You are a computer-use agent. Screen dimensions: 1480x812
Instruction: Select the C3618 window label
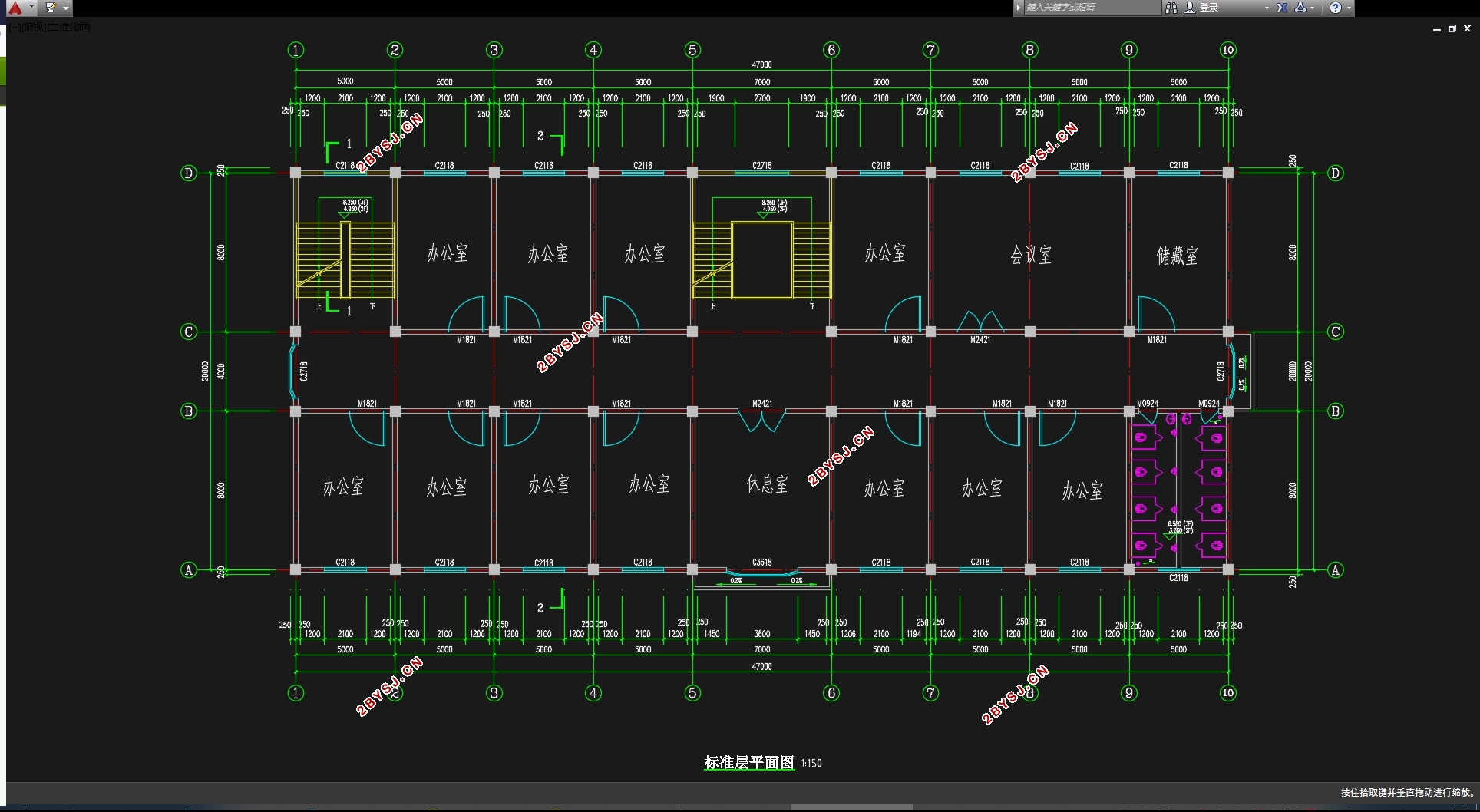point(762,563)
